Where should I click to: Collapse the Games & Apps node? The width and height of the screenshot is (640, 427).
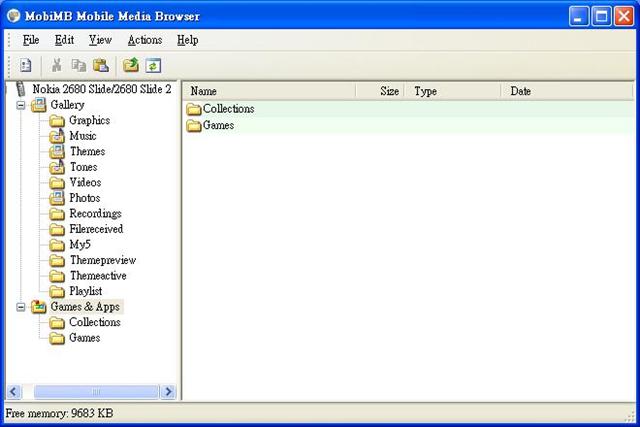[x=22, y=307]
